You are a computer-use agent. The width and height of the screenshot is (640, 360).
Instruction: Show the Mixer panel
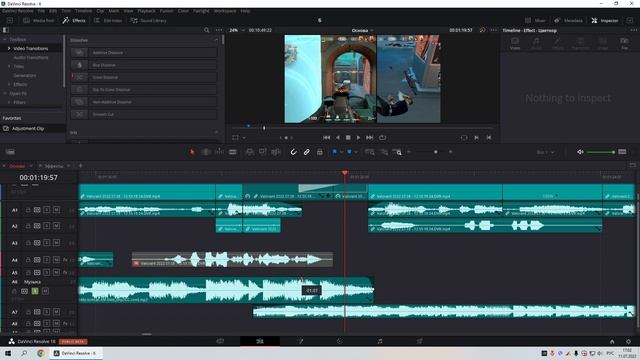click(x=535, y=20)
